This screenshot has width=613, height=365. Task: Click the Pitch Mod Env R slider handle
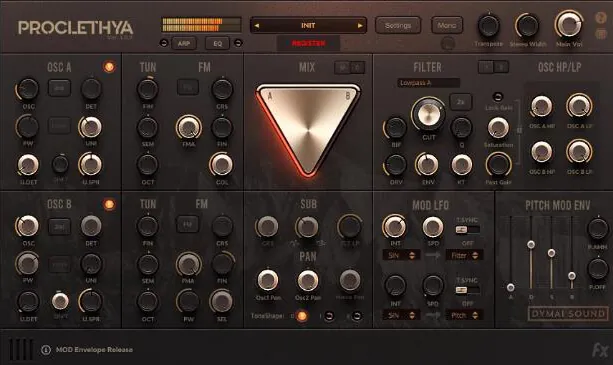pos(572,276)
